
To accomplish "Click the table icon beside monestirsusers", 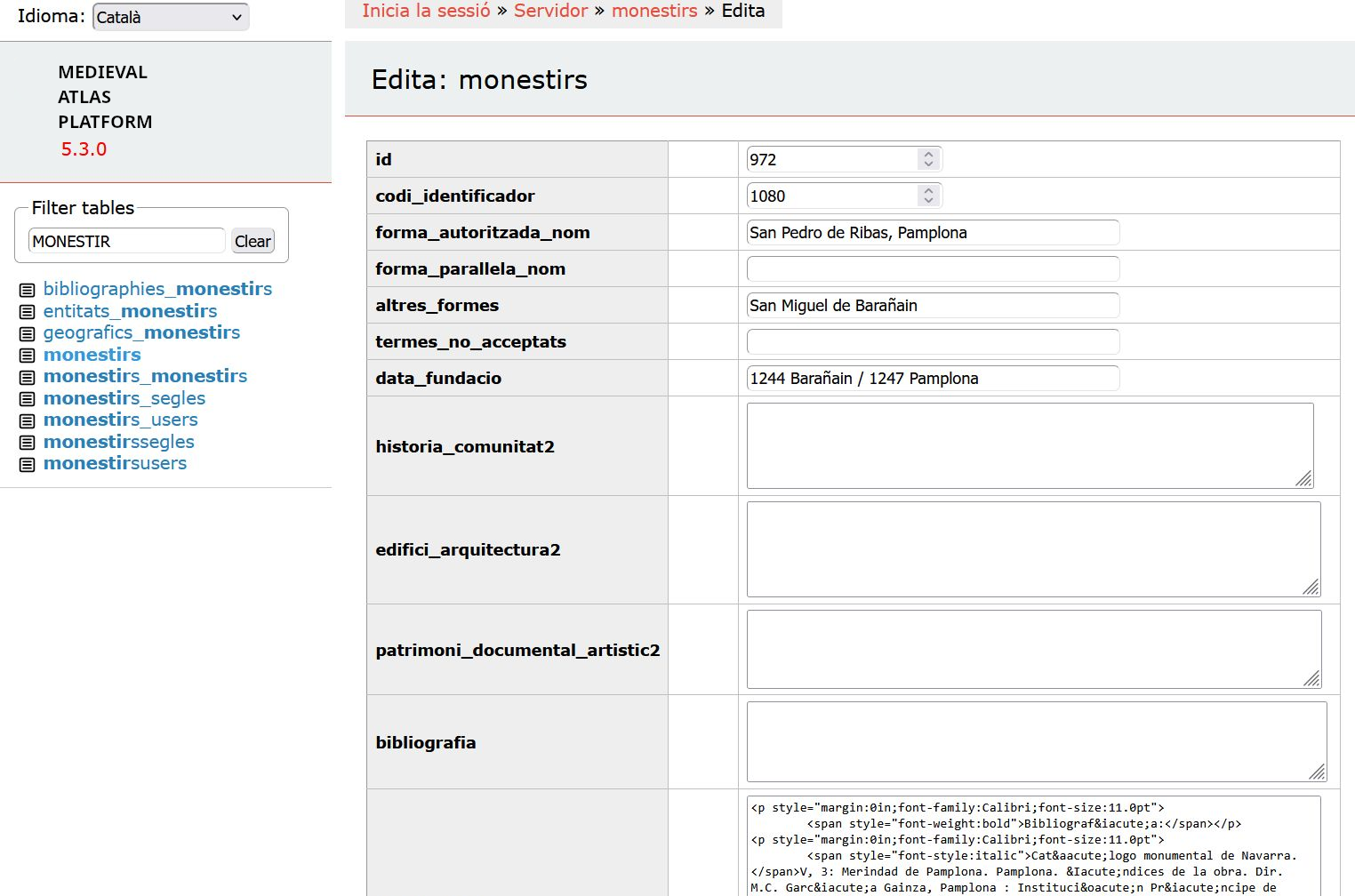I will 26,463.
